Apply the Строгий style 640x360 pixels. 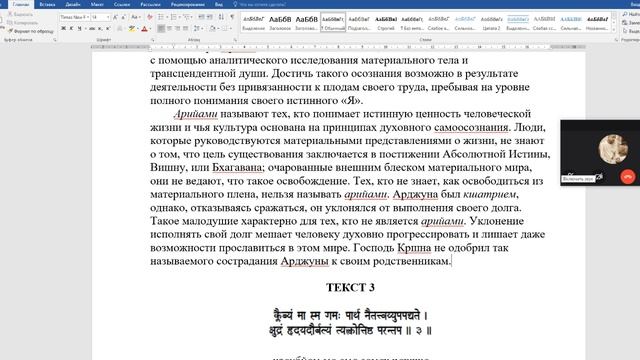click(x=386, y=22)
